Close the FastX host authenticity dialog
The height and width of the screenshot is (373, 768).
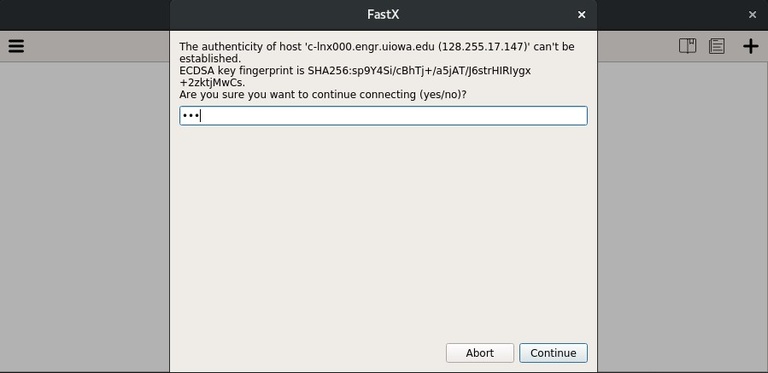(581, 15)
